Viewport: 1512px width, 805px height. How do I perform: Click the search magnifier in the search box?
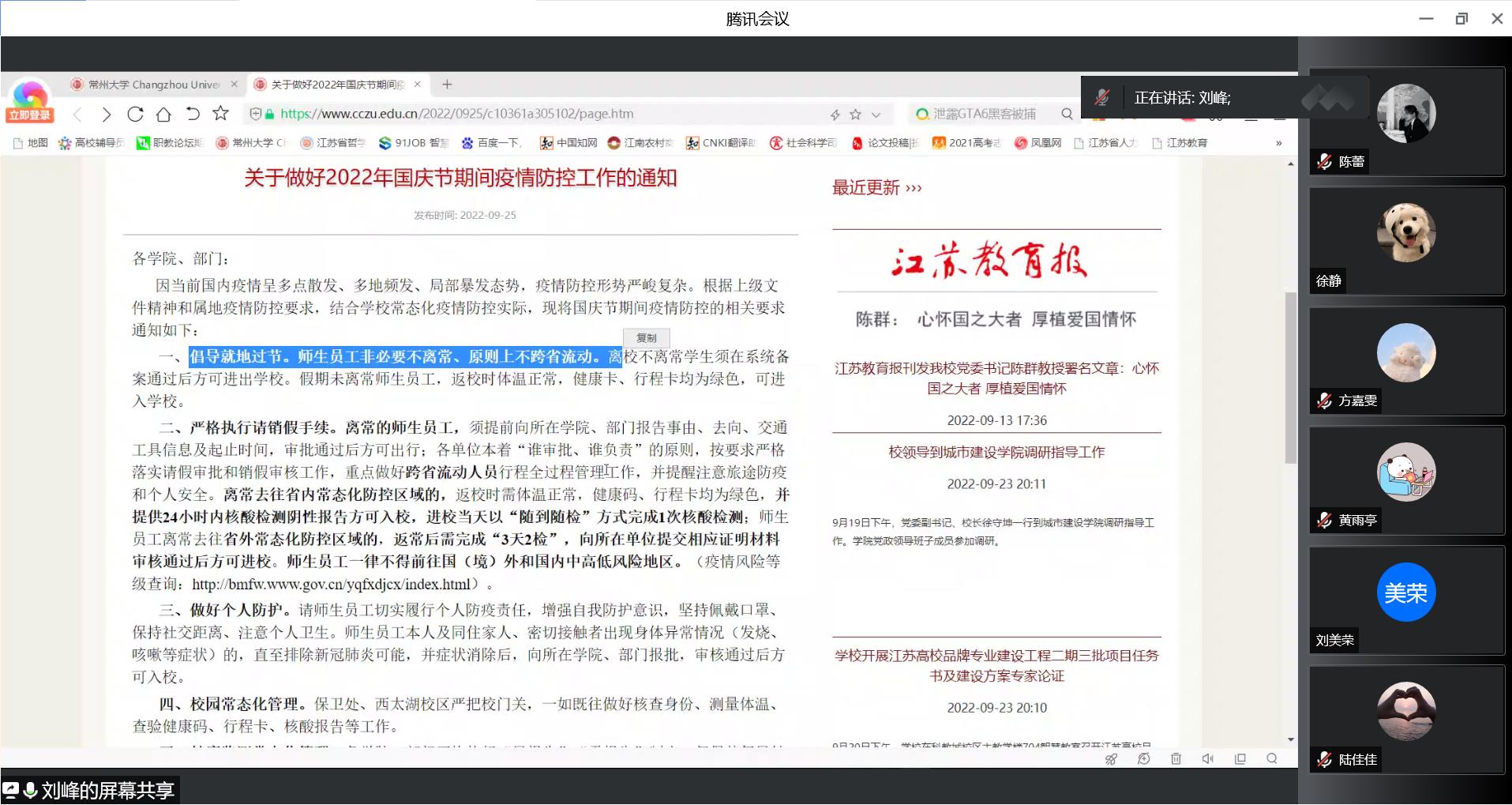(x=1067, y=114)
